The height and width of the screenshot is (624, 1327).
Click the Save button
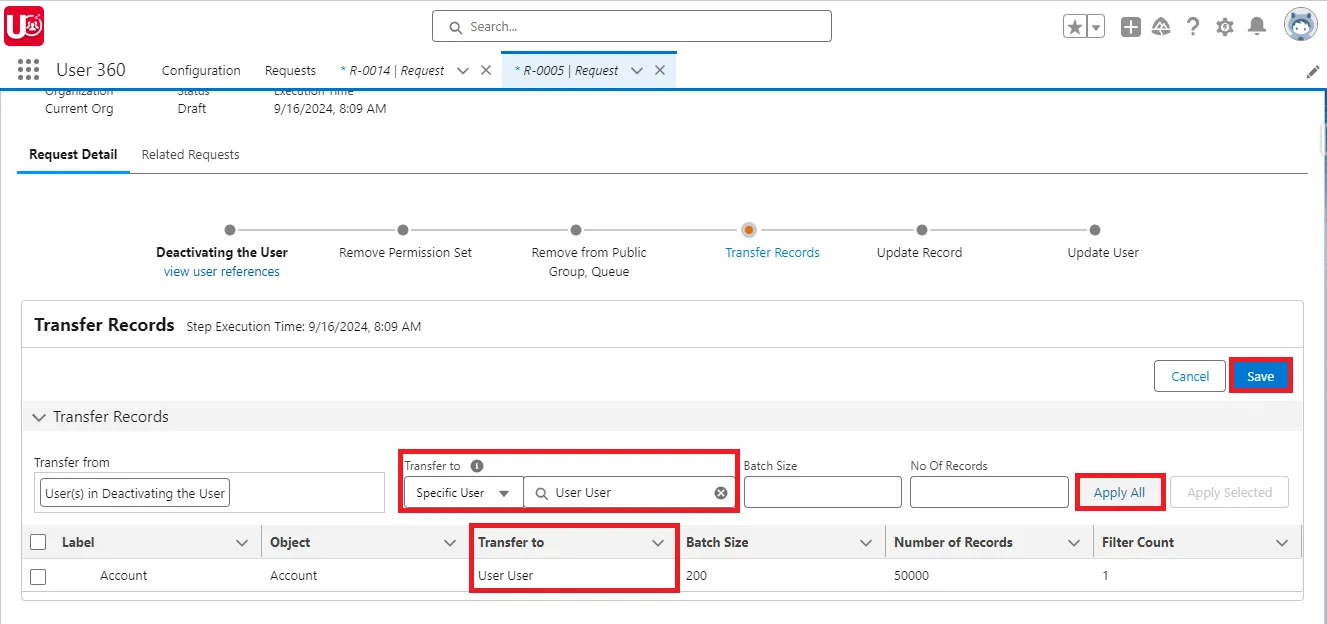point(1260,375)
